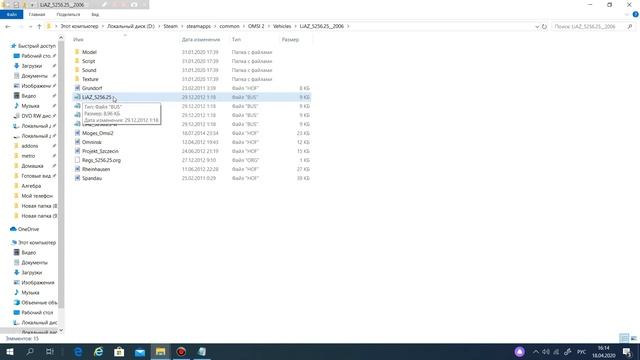Select the Spandau file
640x360 pixels.
[92, 178]
